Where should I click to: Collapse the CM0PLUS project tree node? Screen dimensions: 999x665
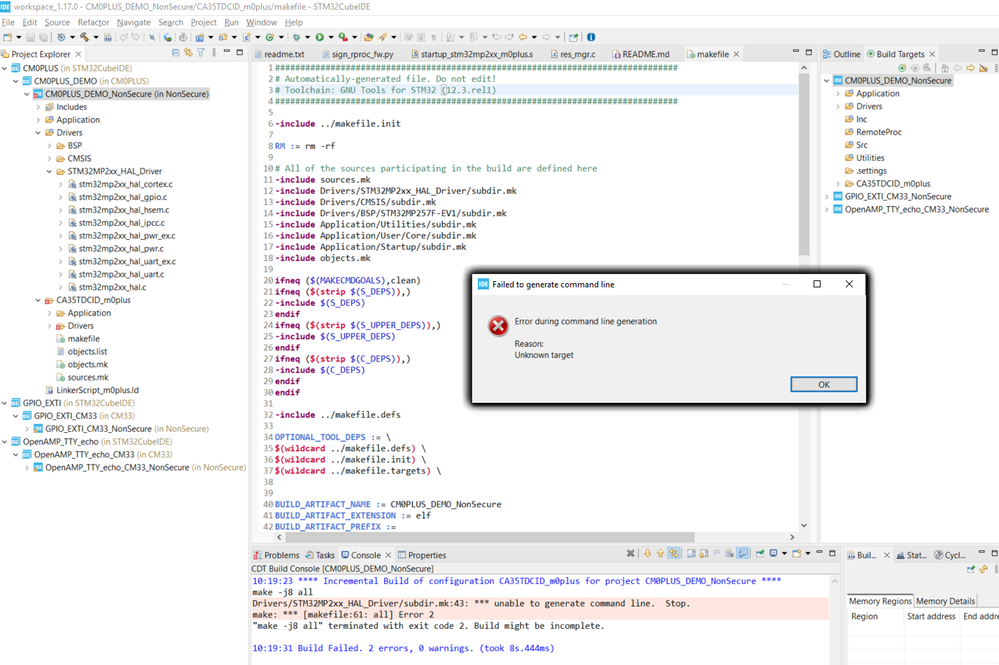coord(5,68)
